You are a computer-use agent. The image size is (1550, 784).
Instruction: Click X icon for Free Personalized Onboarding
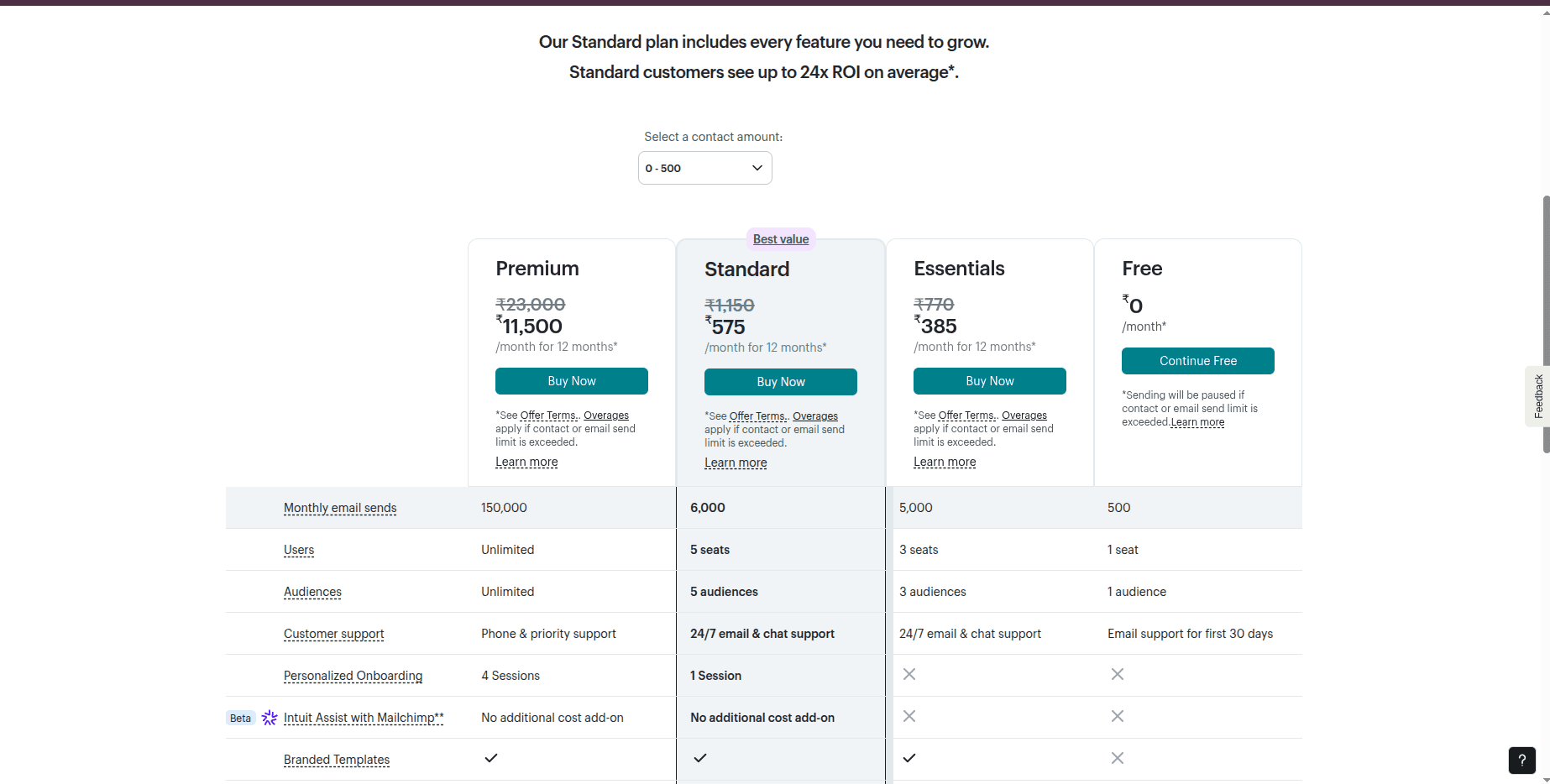tap(1117, 674)
